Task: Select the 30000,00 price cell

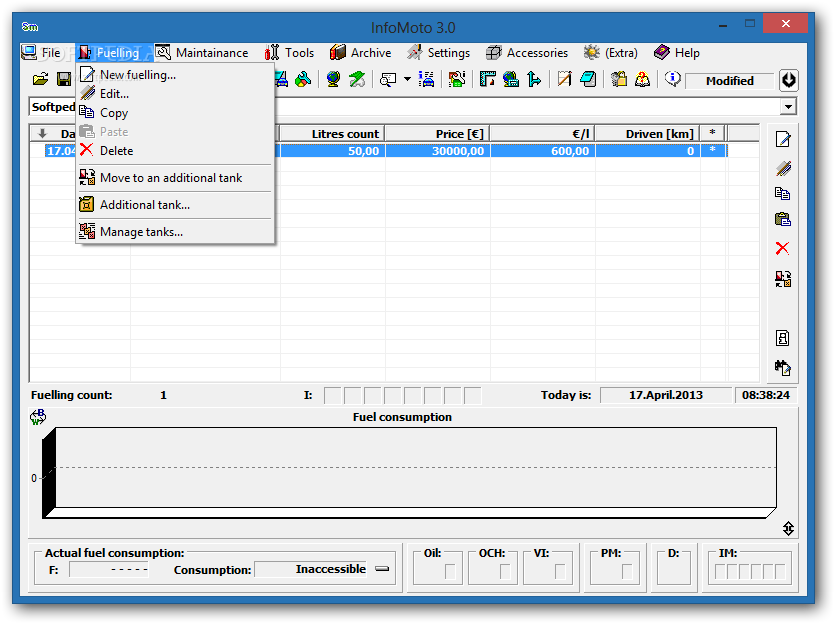Action: click(x=437, y=151)
